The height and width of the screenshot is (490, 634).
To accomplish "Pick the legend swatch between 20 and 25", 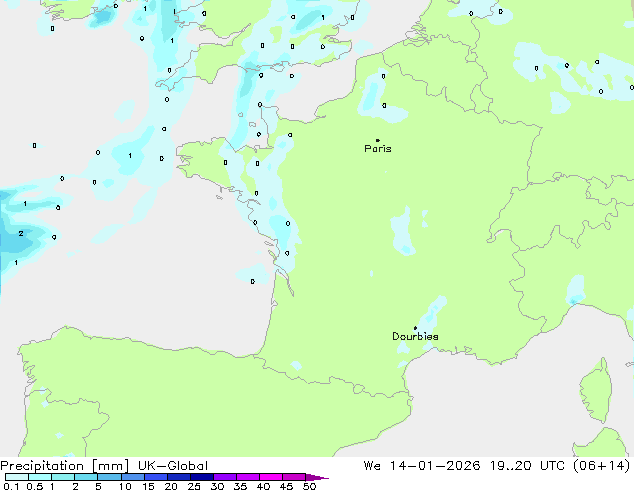I will (x=178, y=477).
